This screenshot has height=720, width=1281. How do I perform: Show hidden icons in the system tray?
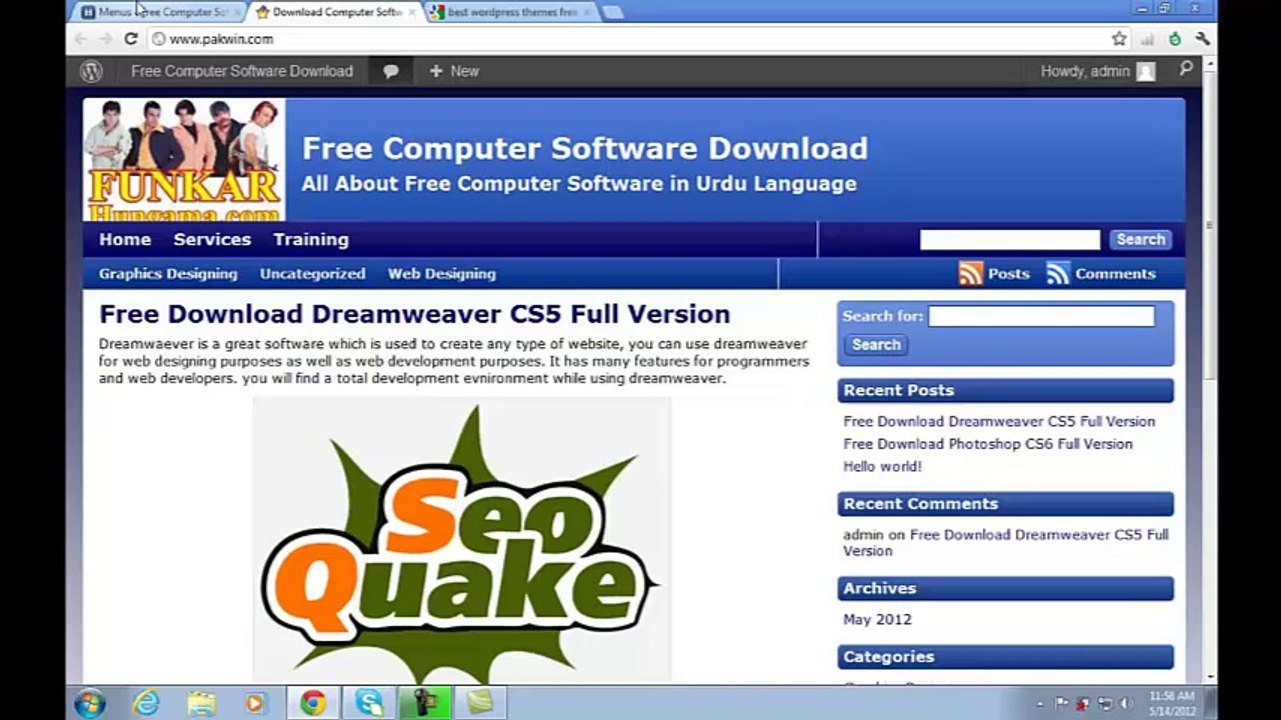click(1041, 703)
